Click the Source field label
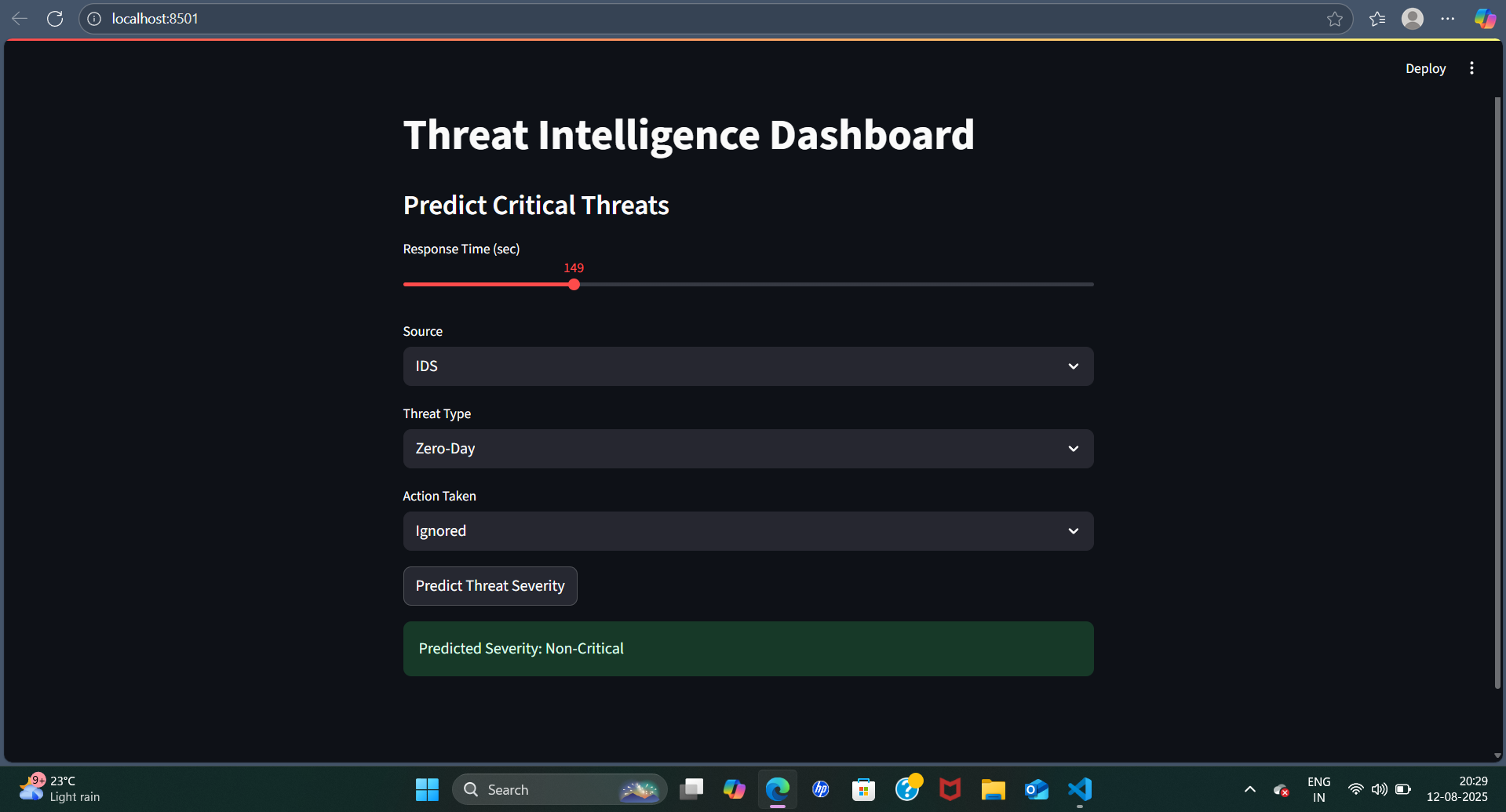Screen dimensions: 1506x812 pyautogui.click(x=423, y=331)
